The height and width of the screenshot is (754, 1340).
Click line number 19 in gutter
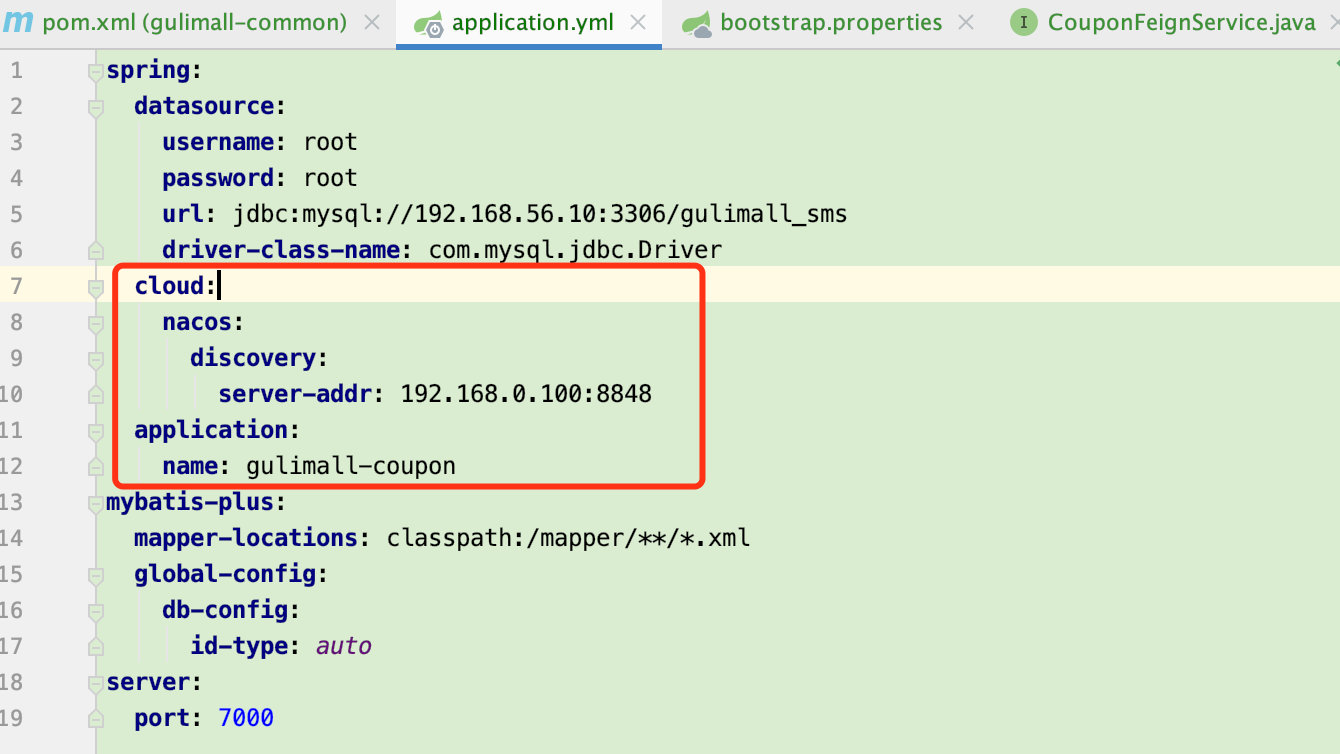tap(11, 718)
